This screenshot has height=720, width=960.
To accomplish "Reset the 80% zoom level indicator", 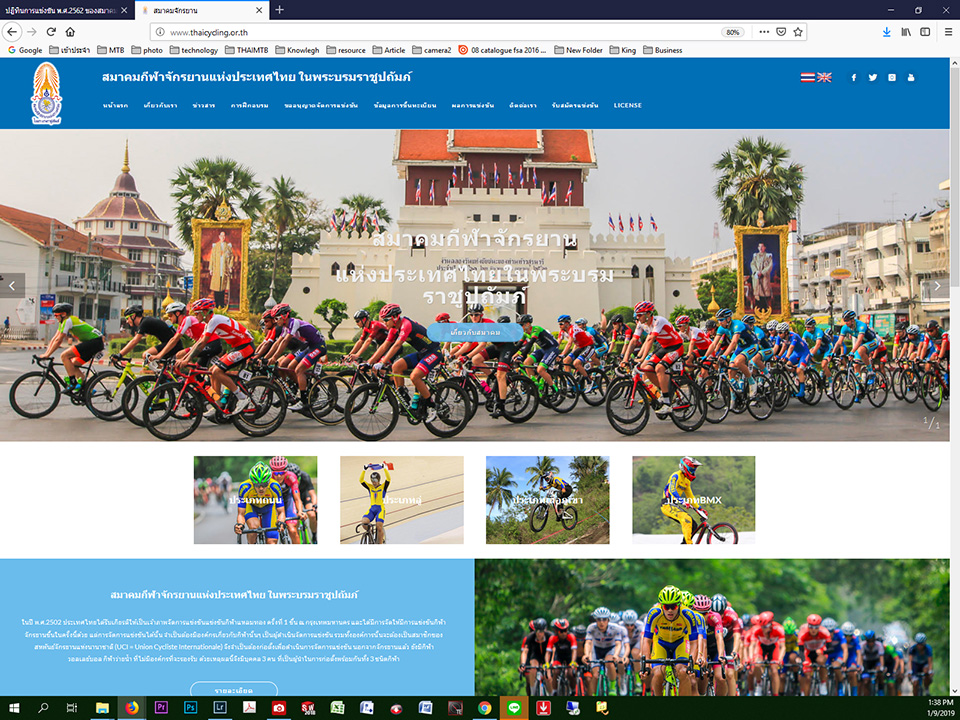I will 733,32.
